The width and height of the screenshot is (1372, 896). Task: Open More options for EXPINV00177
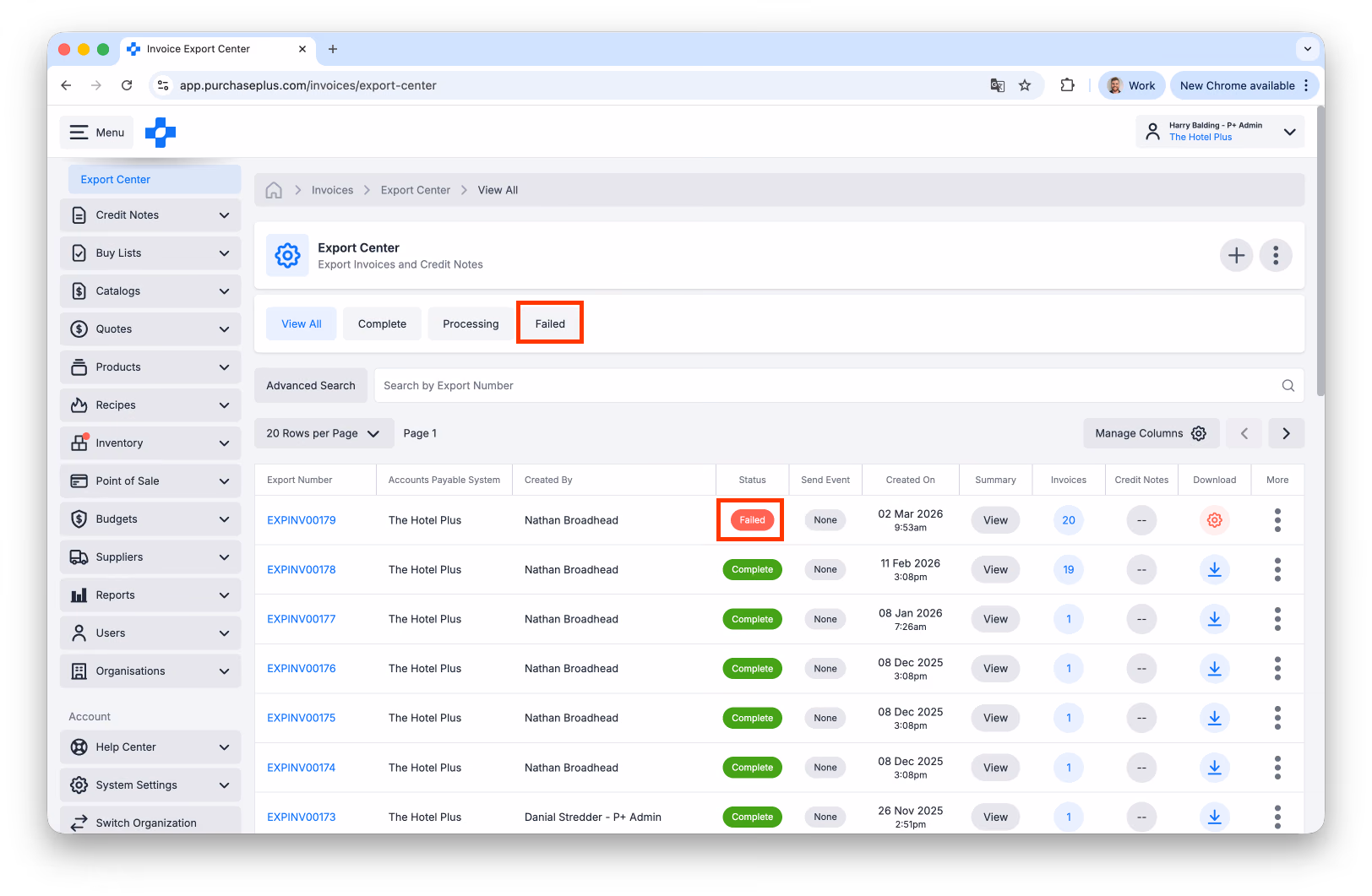pos(1277,619)
